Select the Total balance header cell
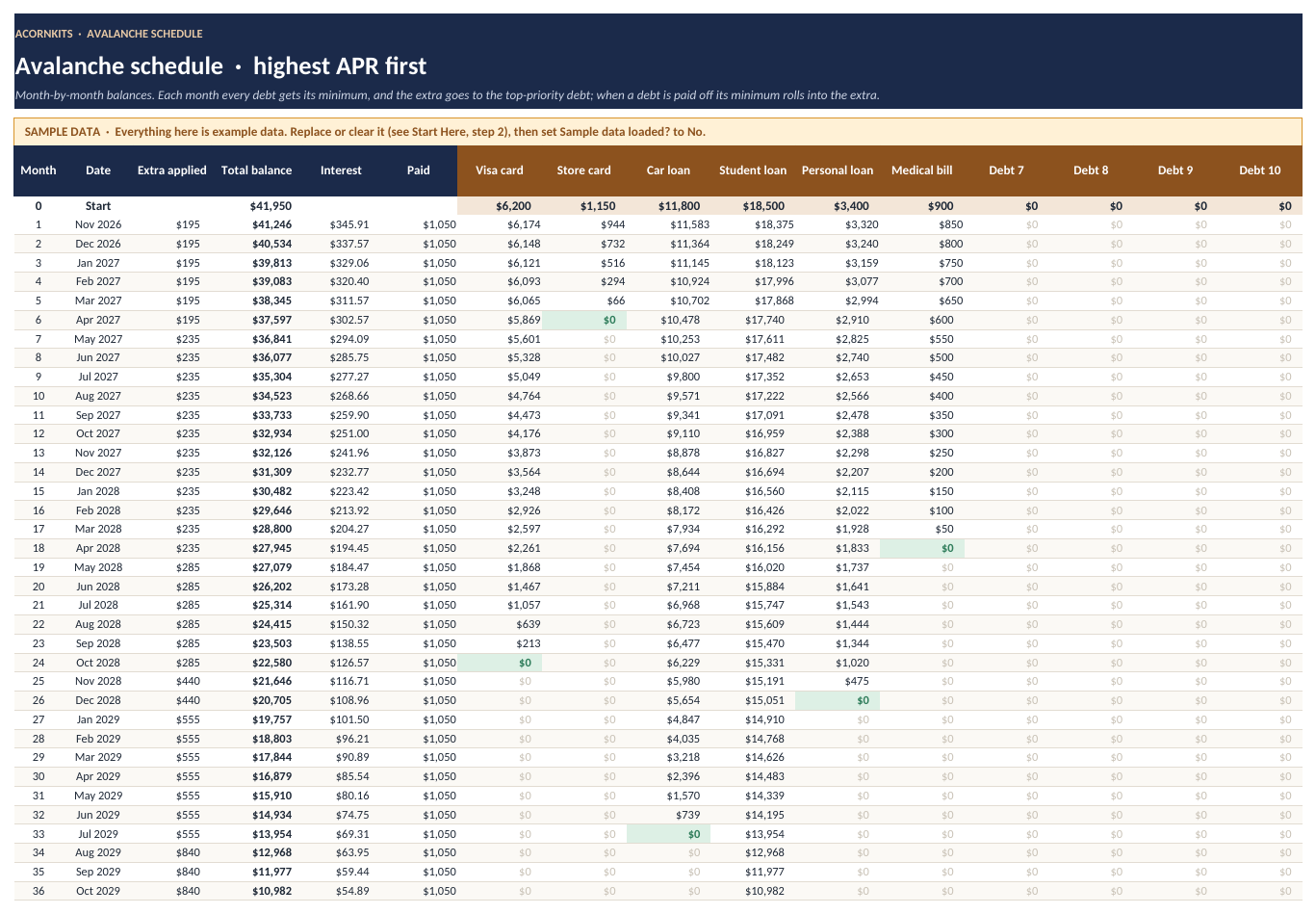 pos(256,170)
